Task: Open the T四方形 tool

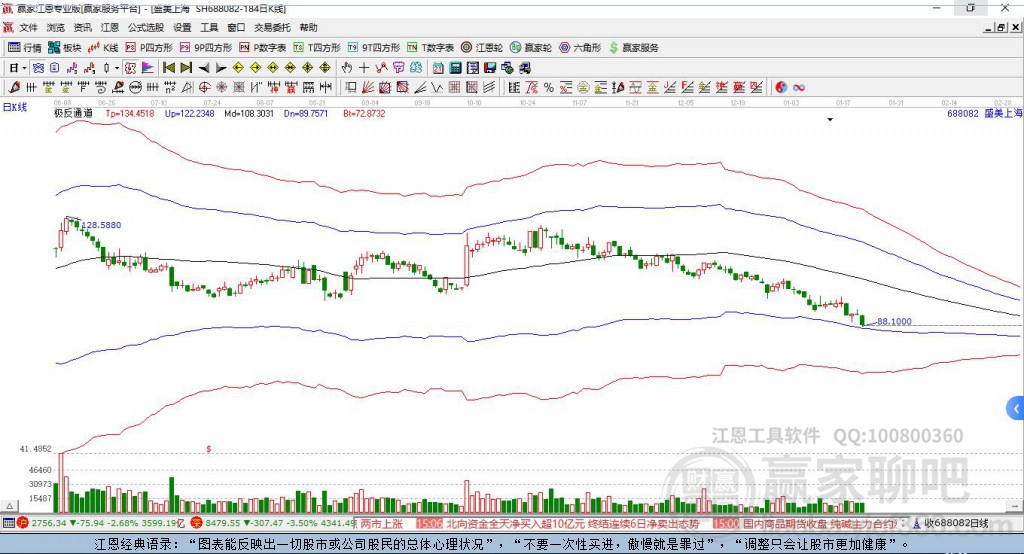Action: tap(317, 48)
